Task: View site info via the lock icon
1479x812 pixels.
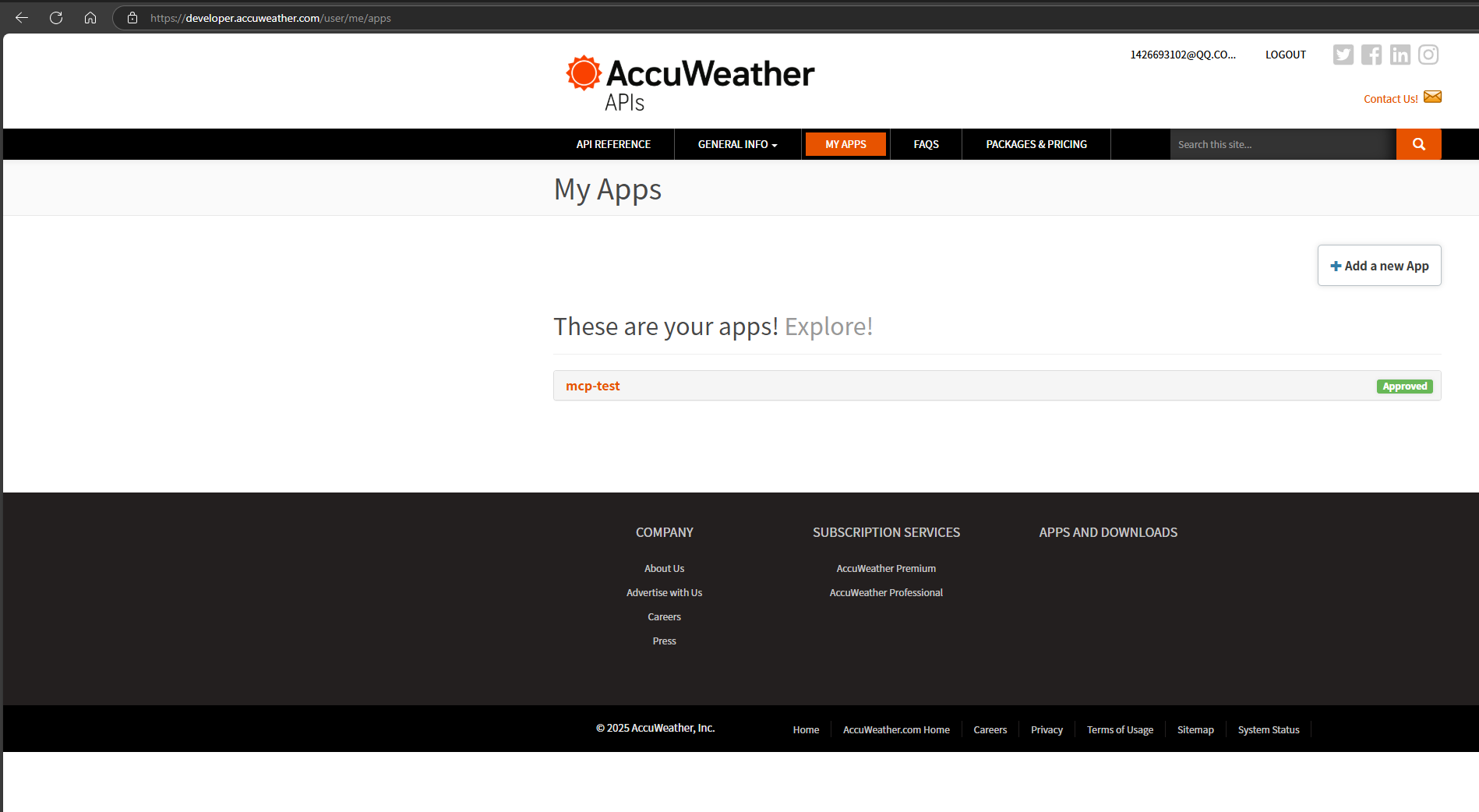Action: (132, 18)
